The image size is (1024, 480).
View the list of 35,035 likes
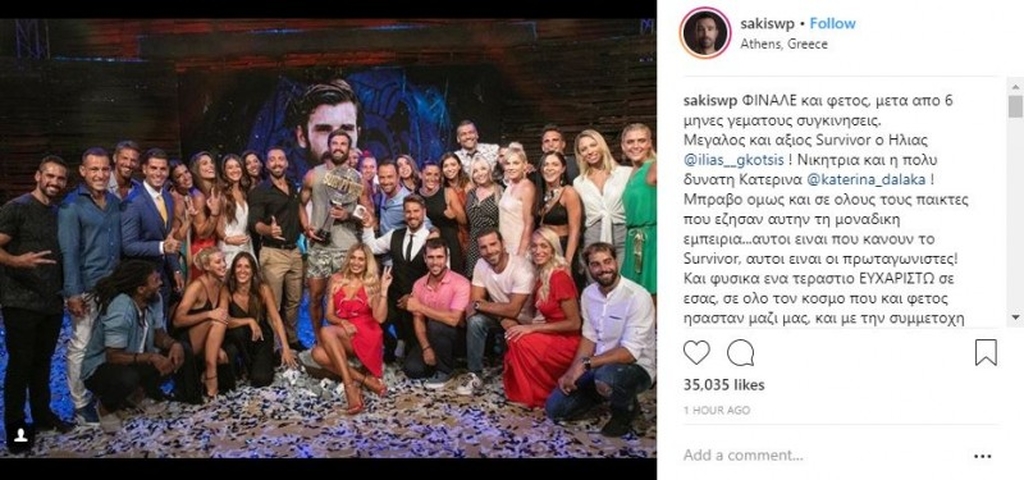(x=724, y=385)
